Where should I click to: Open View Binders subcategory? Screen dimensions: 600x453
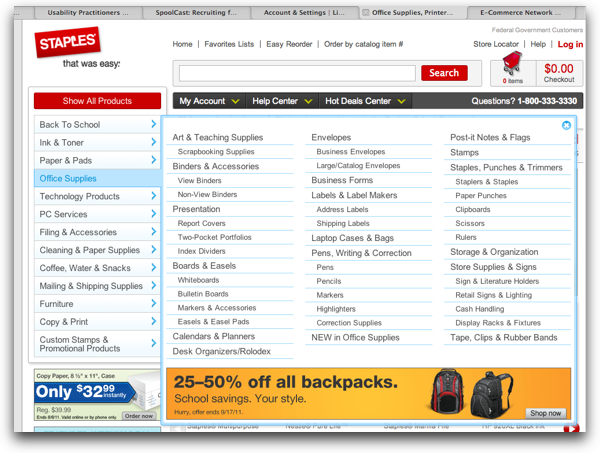(199, 181)
